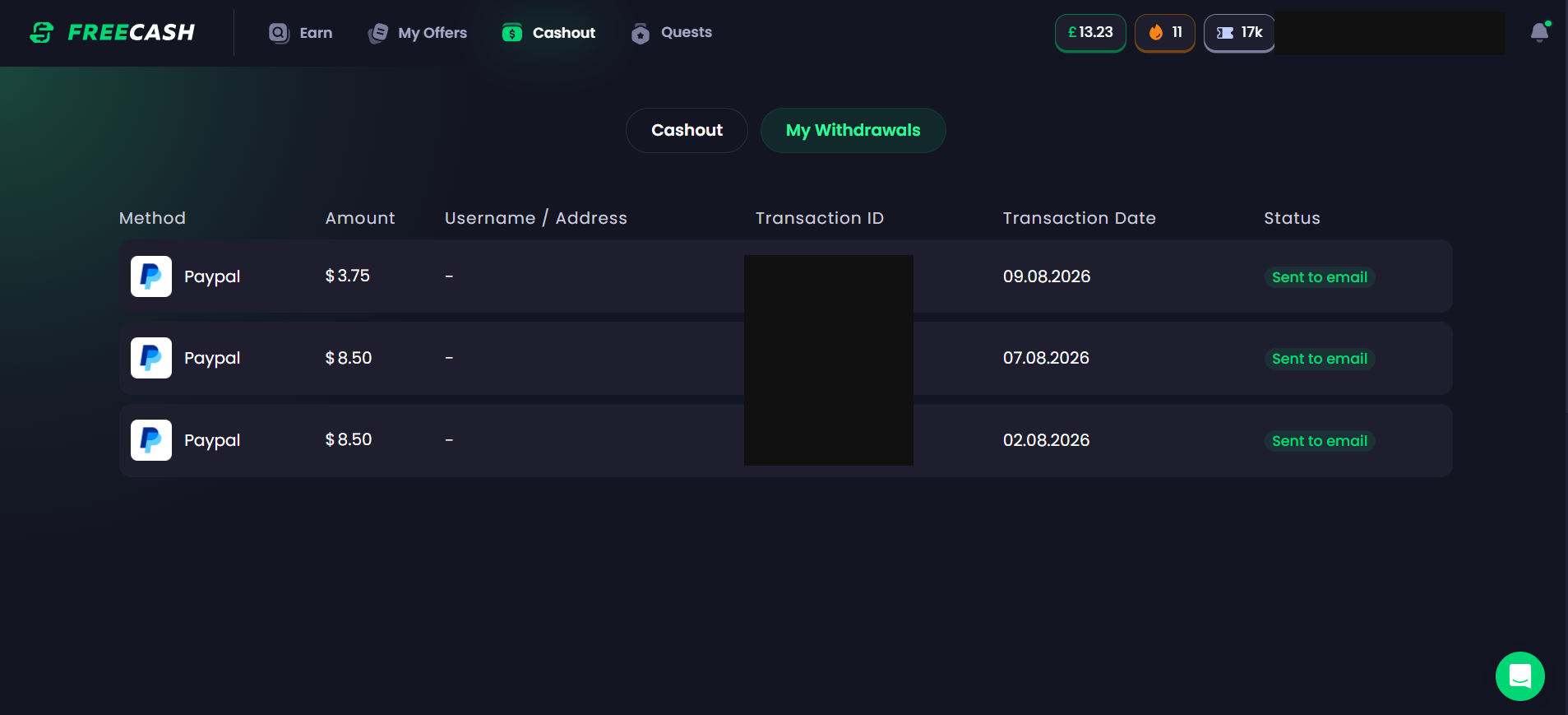Image resolution: width=1568 pixels, height=715 pixels.
Task: Click the PayPal icon for the 02.08.2026 withdrawal
Action: [151, 440]
